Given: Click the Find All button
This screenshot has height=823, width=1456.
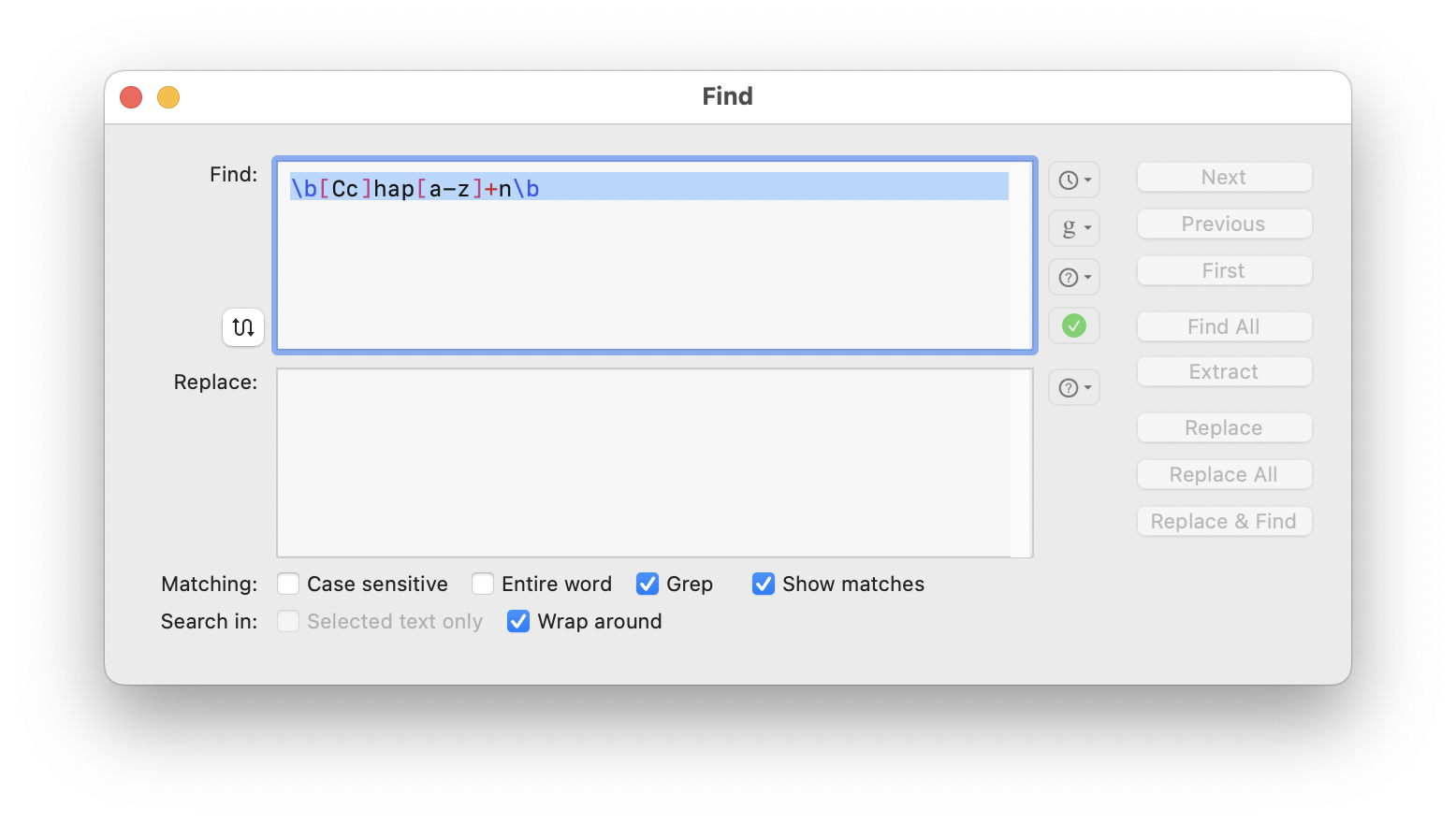Looking at the screenshot, I should (1224, 326).
